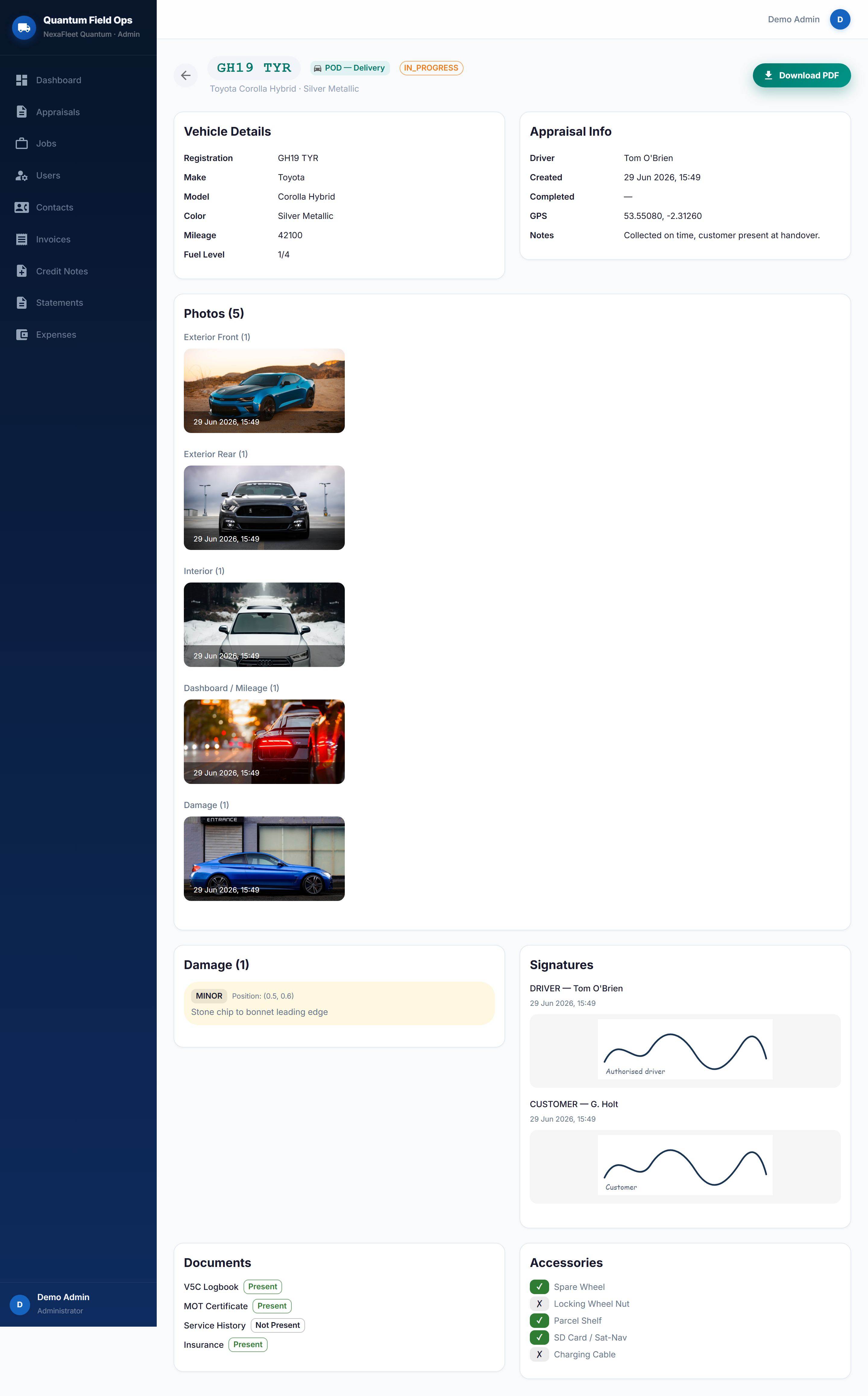Open the Exterior Front photo thumbnail

point(264,390)
